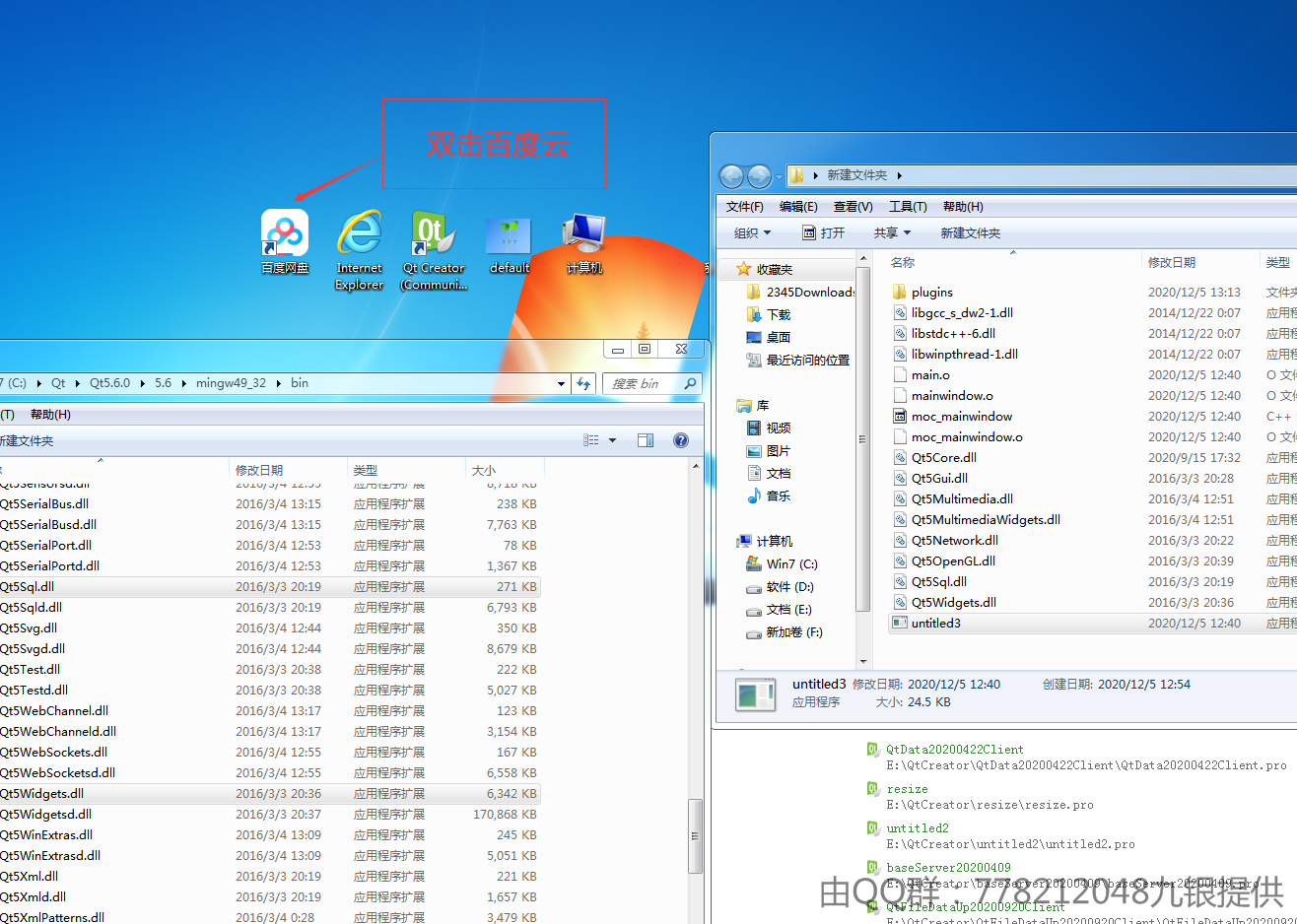Click the 搜索 bin search field
Image resolution: width=1297 pixels, height=924 pixels.
coord(650,383)
